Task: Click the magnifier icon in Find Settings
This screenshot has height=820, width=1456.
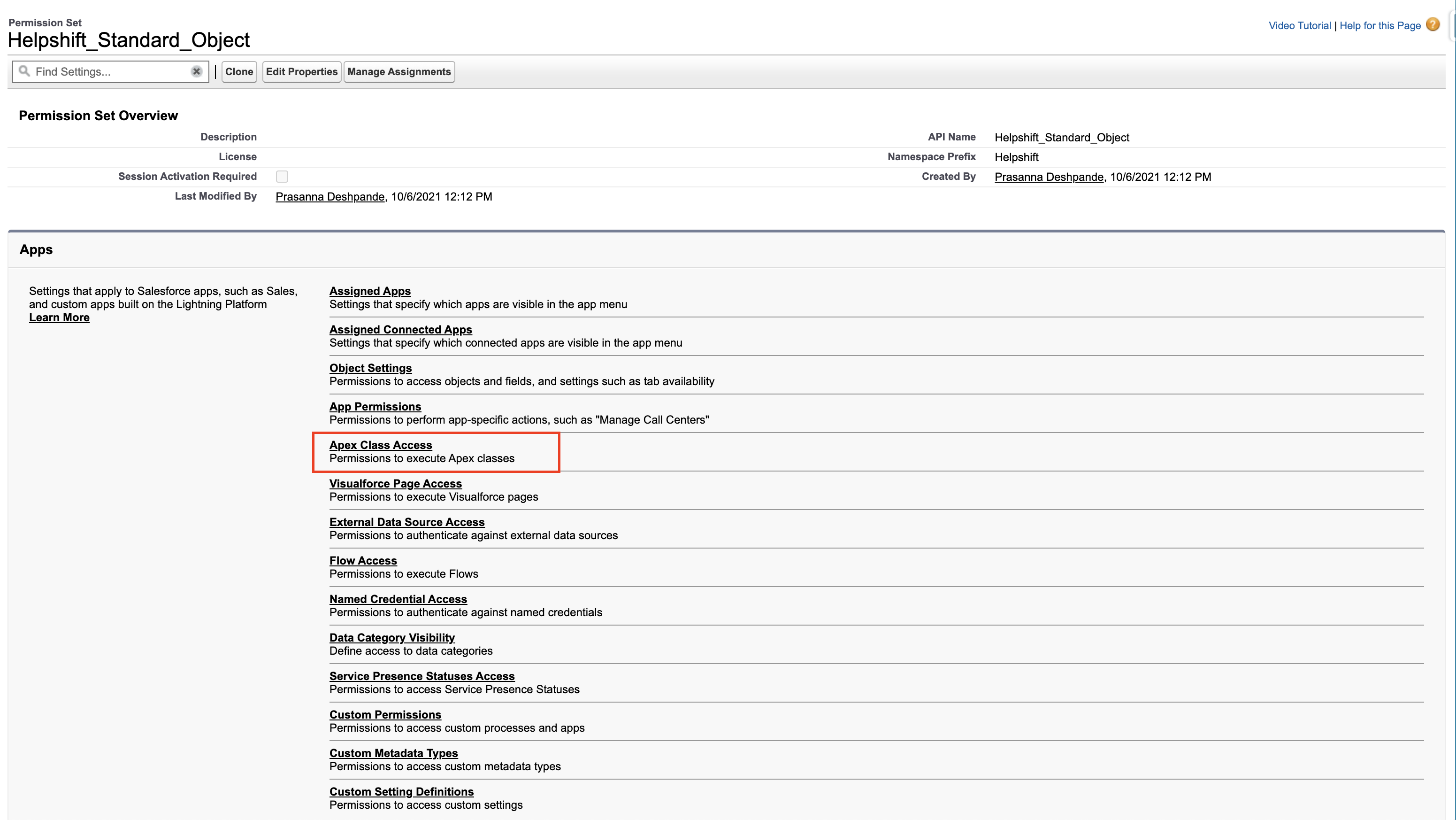Action: click(24, 71)
